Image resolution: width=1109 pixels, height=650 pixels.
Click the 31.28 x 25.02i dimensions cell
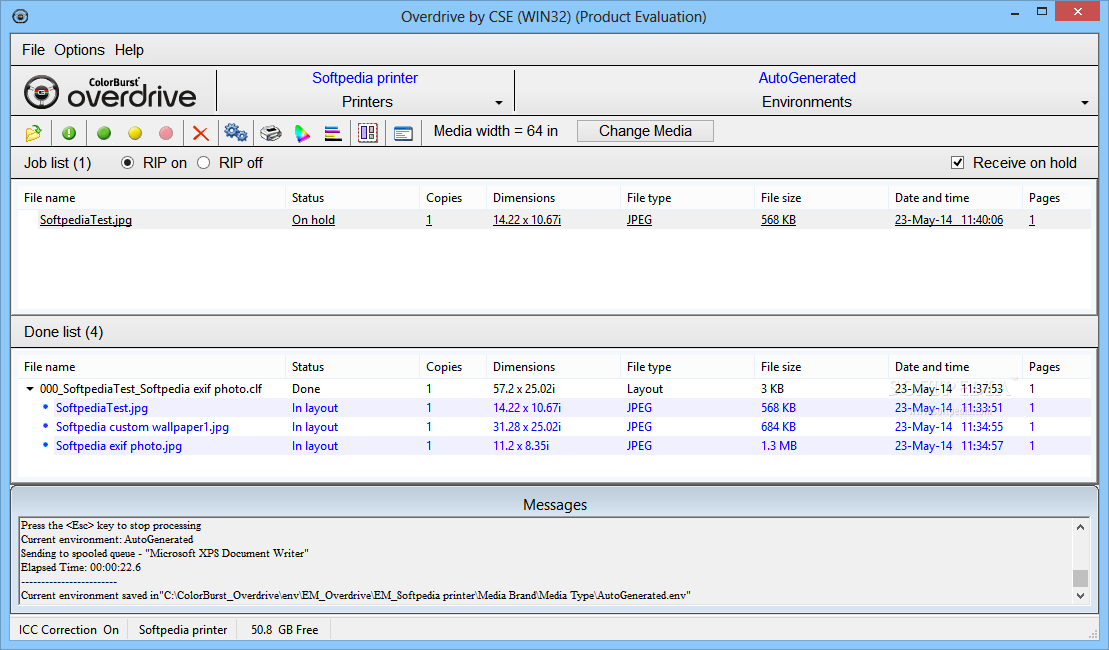pyautogui.click(x=527, y=426)
